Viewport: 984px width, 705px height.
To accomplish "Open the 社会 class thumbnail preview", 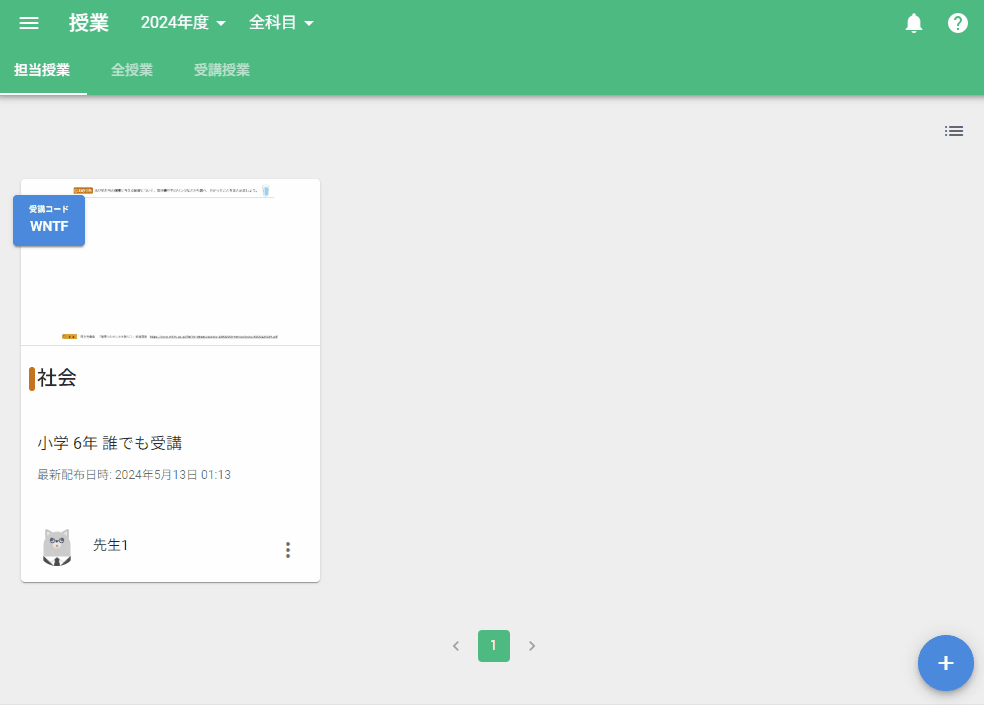I will pos(171,262).
